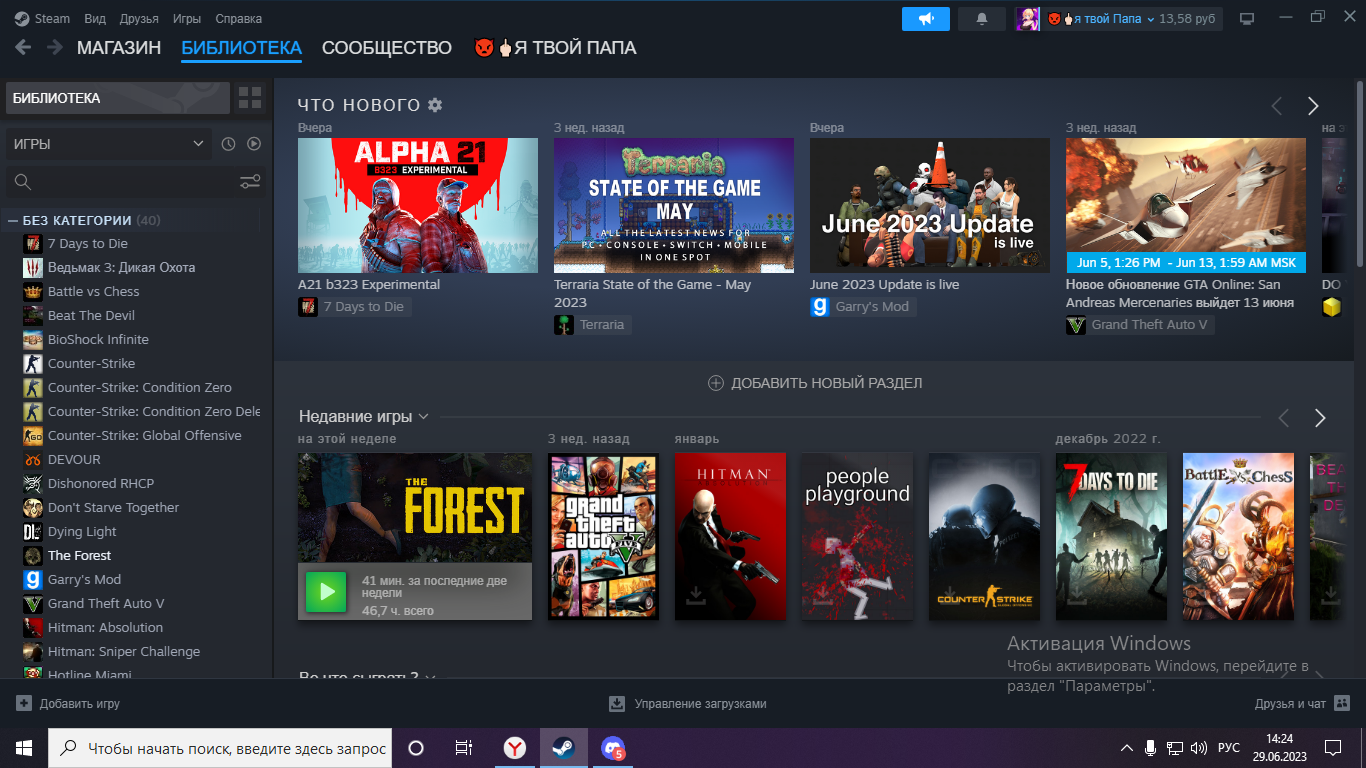Switch to the МАГАЗИН tab
The width and height of the screenshot is (1366, 768).
coord(119,48)
